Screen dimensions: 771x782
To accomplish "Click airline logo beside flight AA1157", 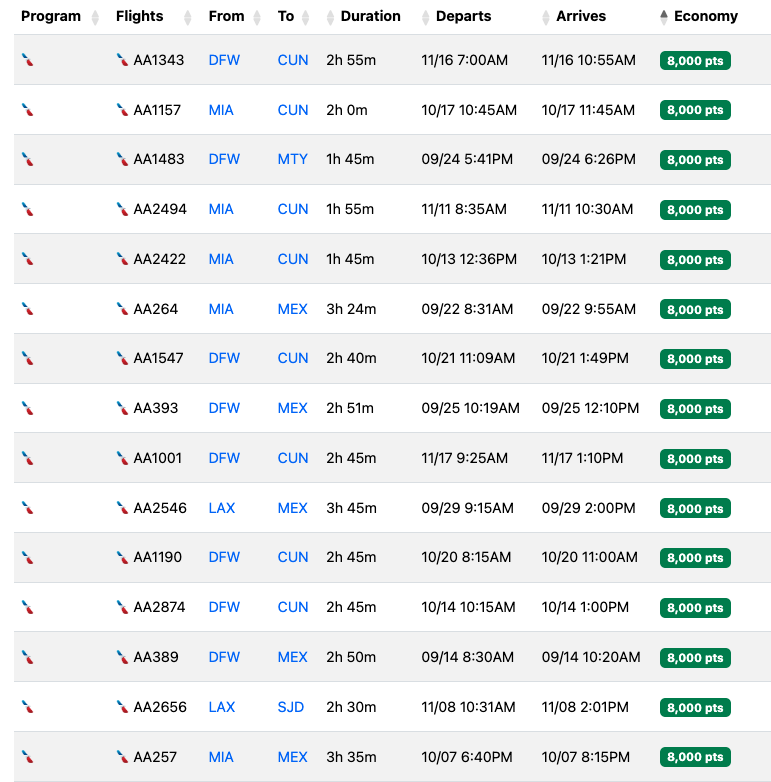I will 122,110.
